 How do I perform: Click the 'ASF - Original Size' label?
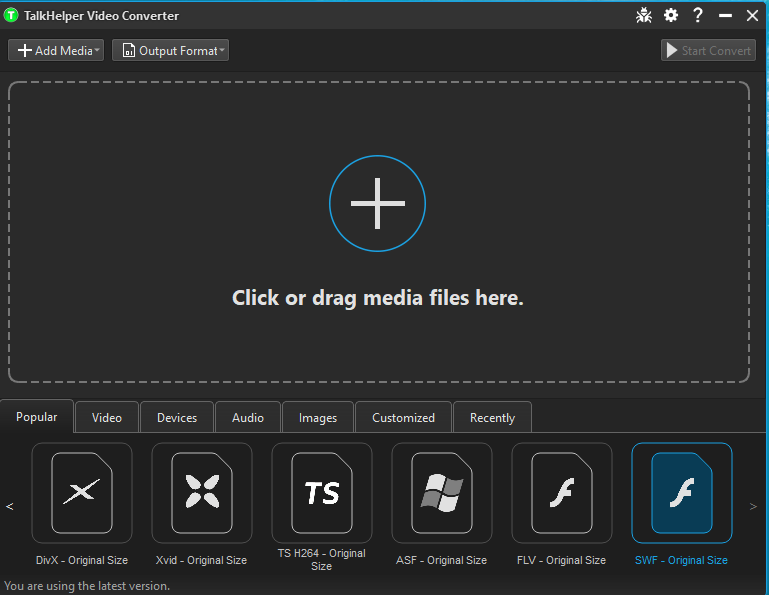(x=441, y=560)
